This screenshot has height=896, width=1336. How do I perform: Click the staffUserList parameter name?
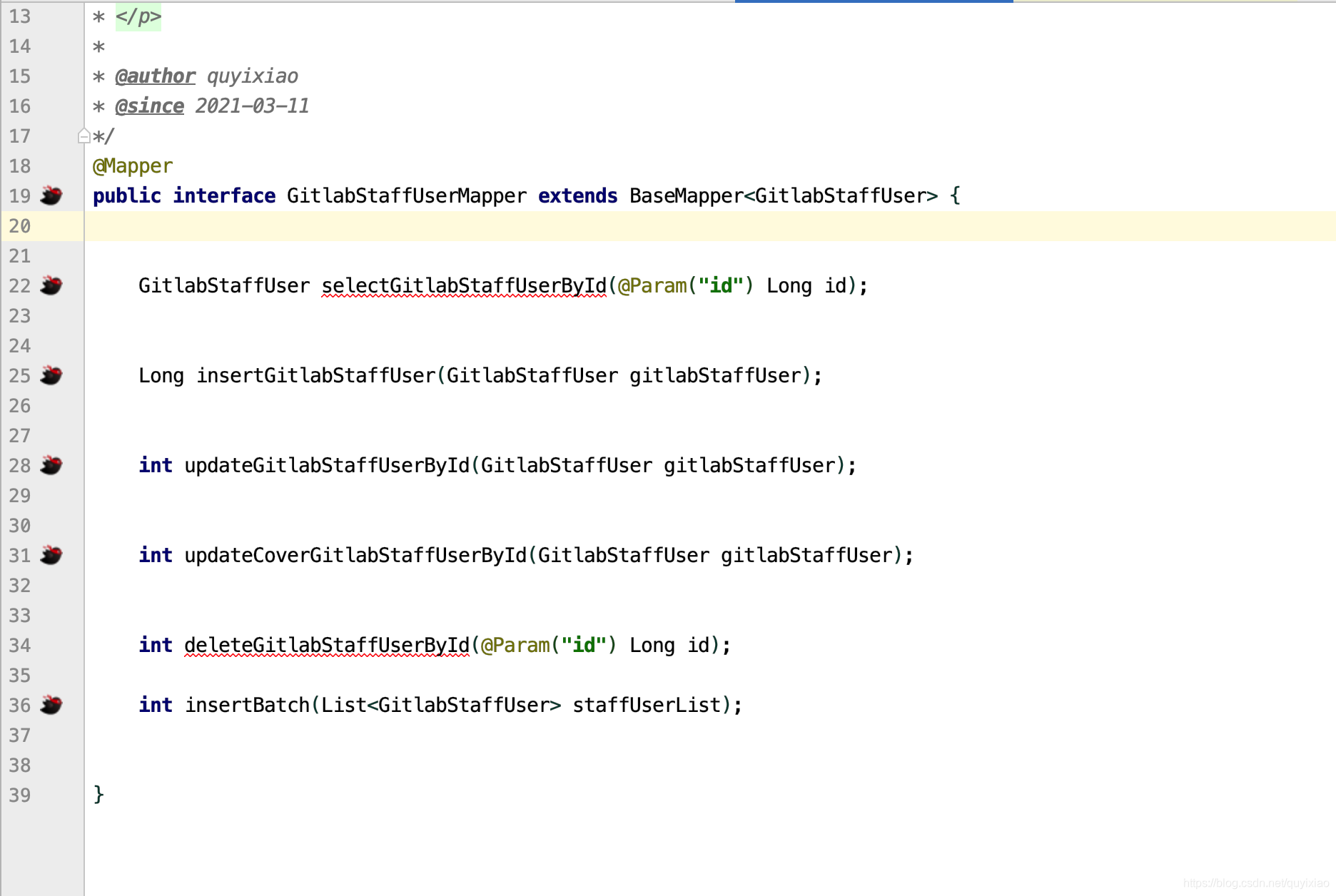647,705
